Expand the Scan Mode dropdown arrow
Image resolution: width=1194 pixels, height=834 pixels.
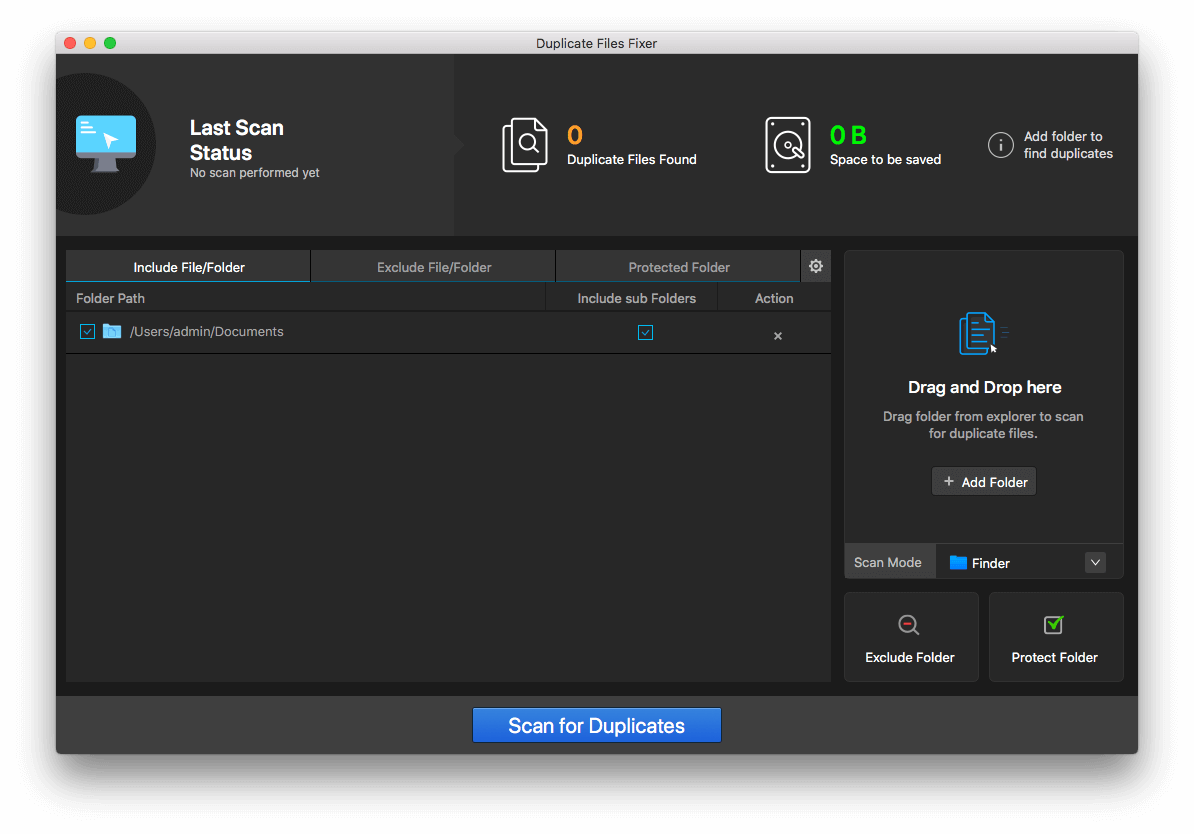click(1095, 563)
